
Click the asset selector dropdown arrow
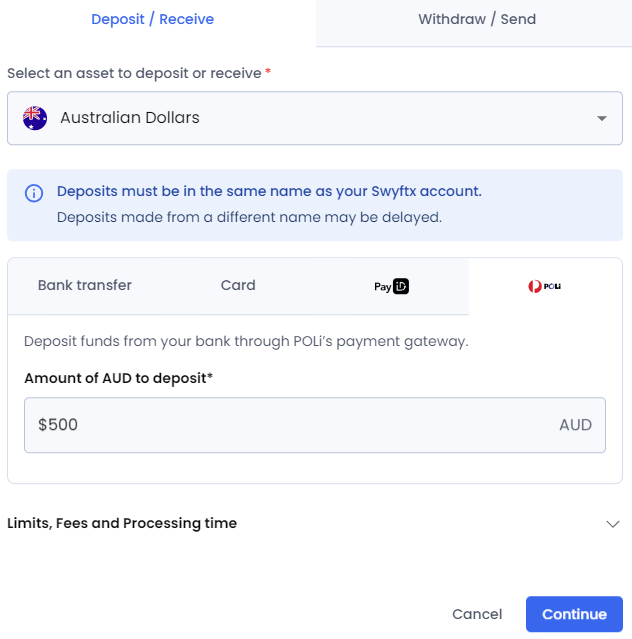coord(602,118)
